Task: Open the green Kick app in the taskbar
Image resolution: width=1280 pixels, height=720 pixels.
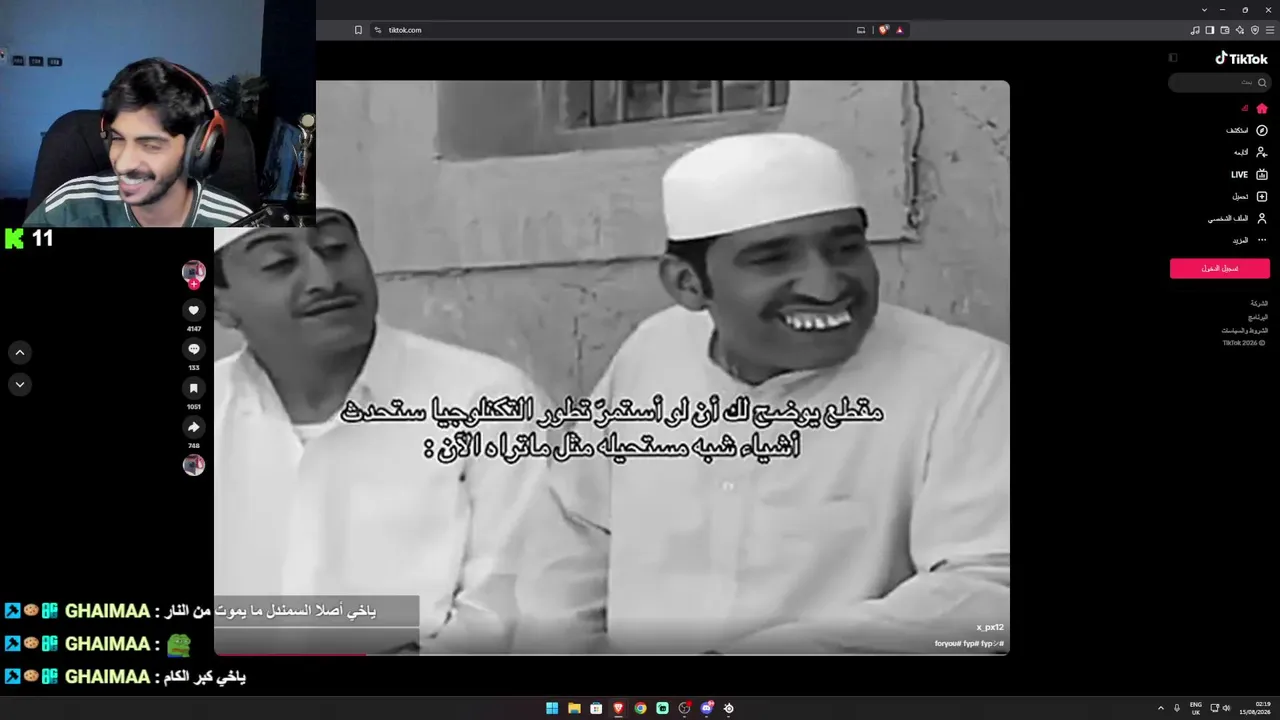Action: coord(662,708)
